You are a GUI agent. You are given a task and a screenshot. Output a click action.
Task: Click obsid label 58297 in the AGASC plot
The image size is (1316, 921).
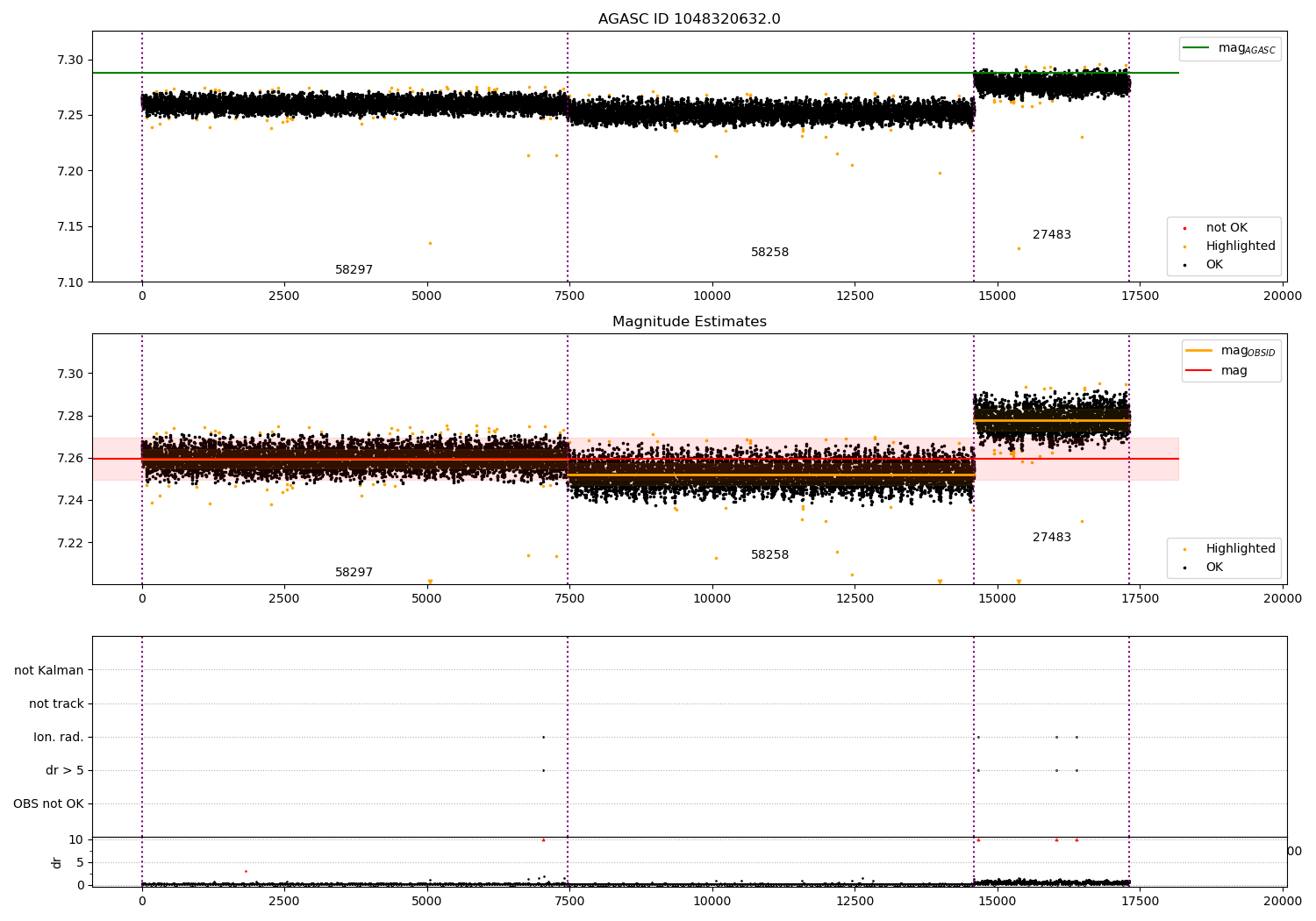(354, 270)
